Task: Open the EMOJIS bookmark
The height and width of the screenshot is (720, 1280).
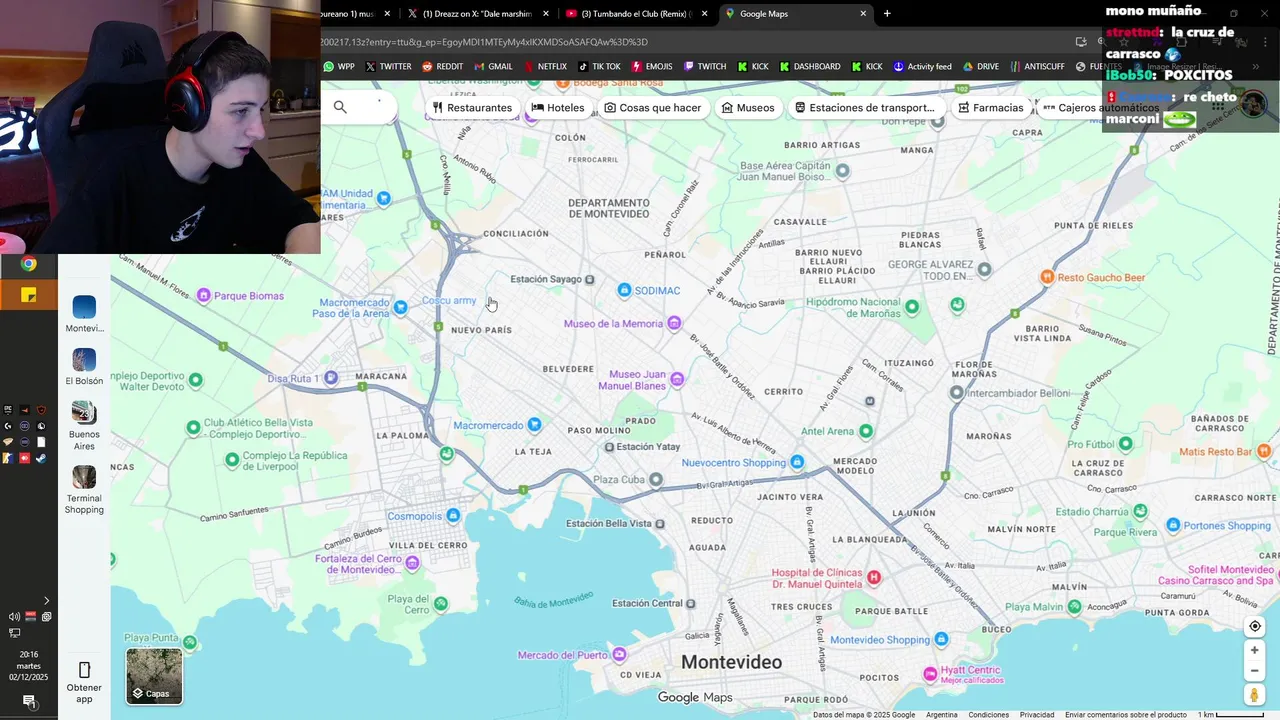Action: 651,67
